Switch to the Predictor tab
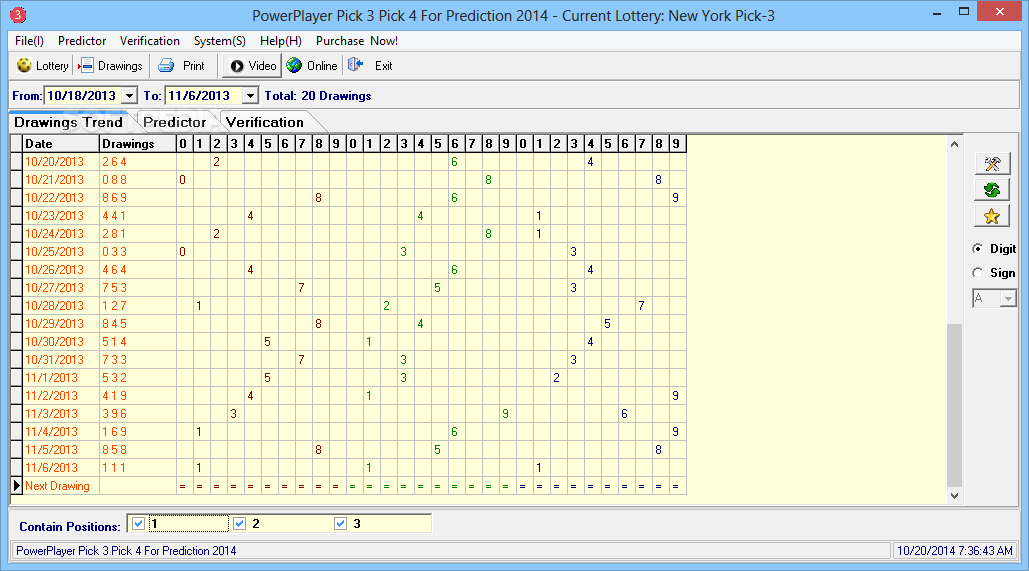The image size is (1029, 571). [175, 122]
